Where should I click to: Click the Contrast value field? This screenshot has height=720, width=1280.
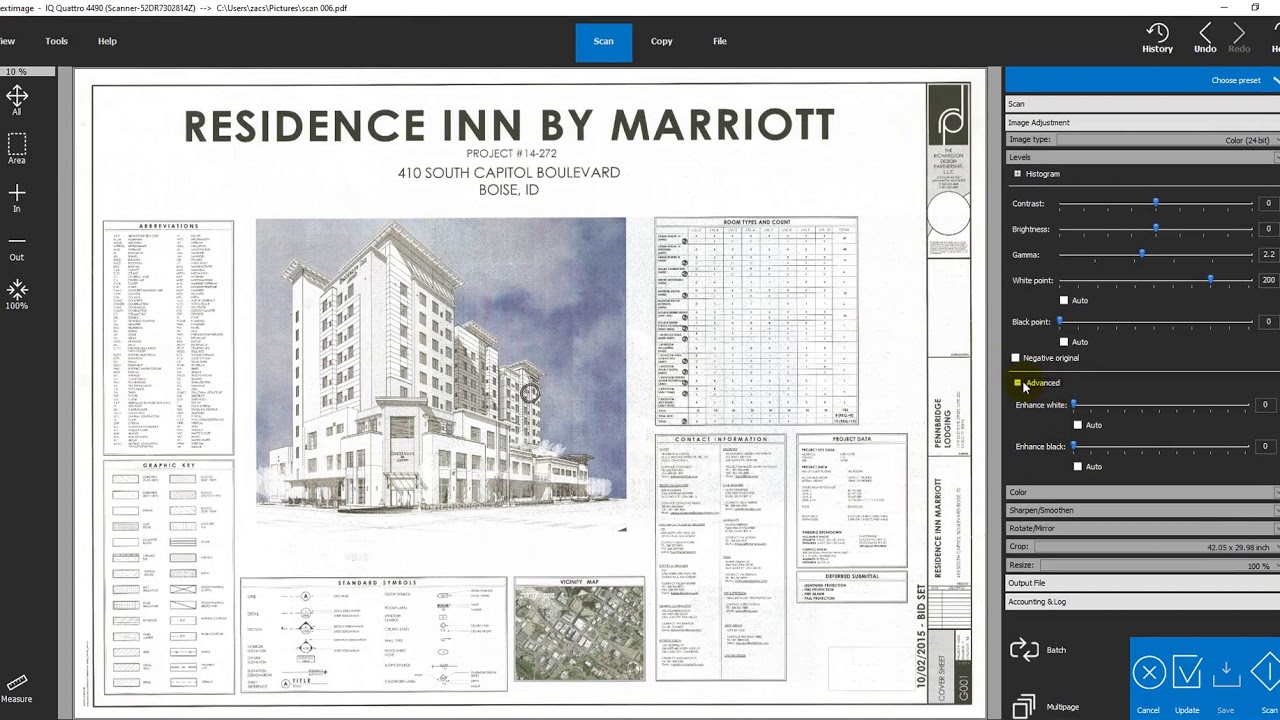[1268, 203]
